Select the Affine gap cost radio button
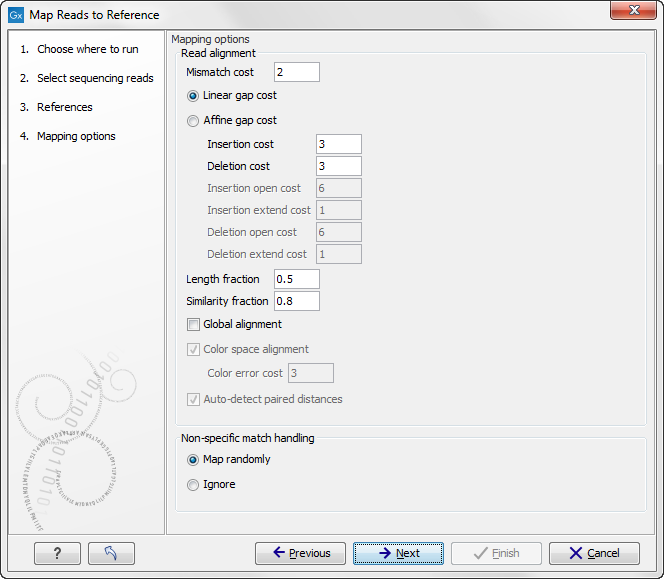The image size is (664, 579). [193, 121]
